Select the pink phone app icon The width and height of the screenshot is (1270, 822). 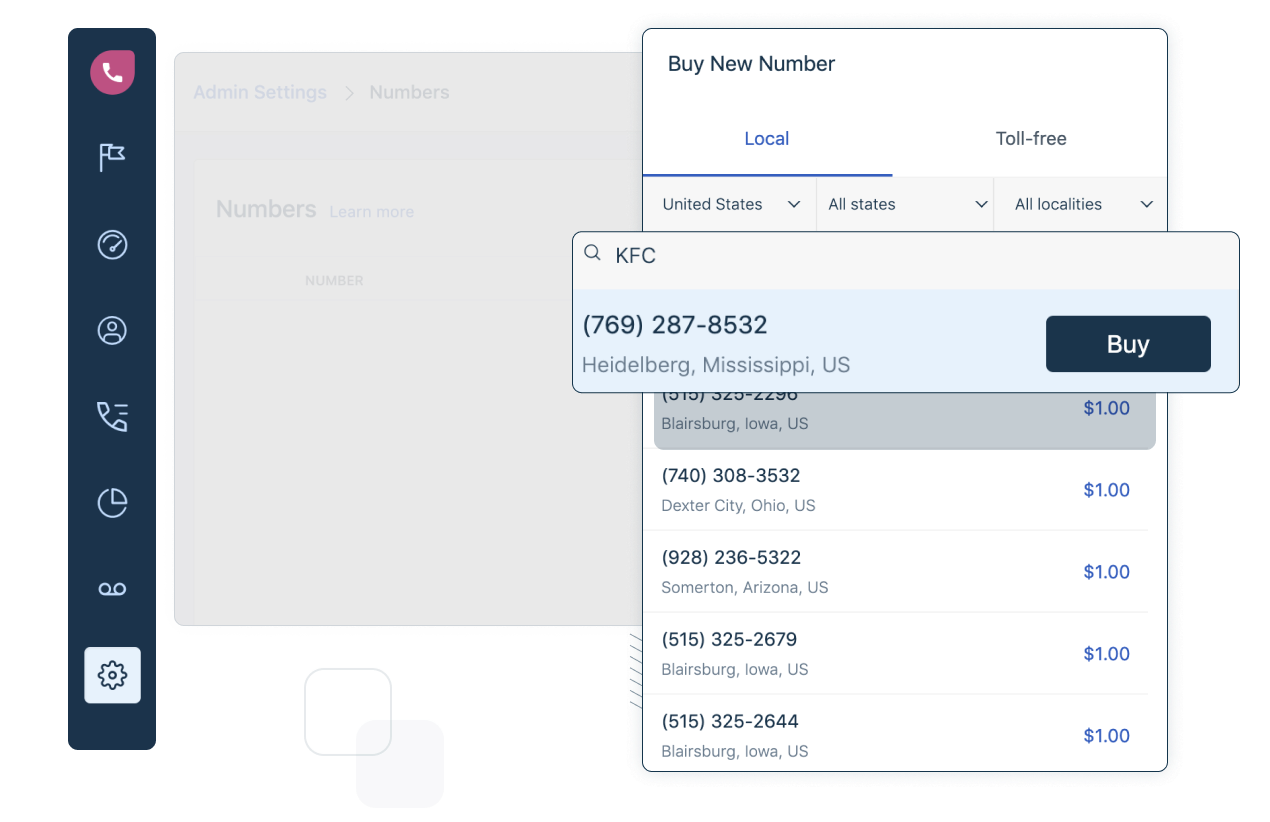click(x=111, y=72)
